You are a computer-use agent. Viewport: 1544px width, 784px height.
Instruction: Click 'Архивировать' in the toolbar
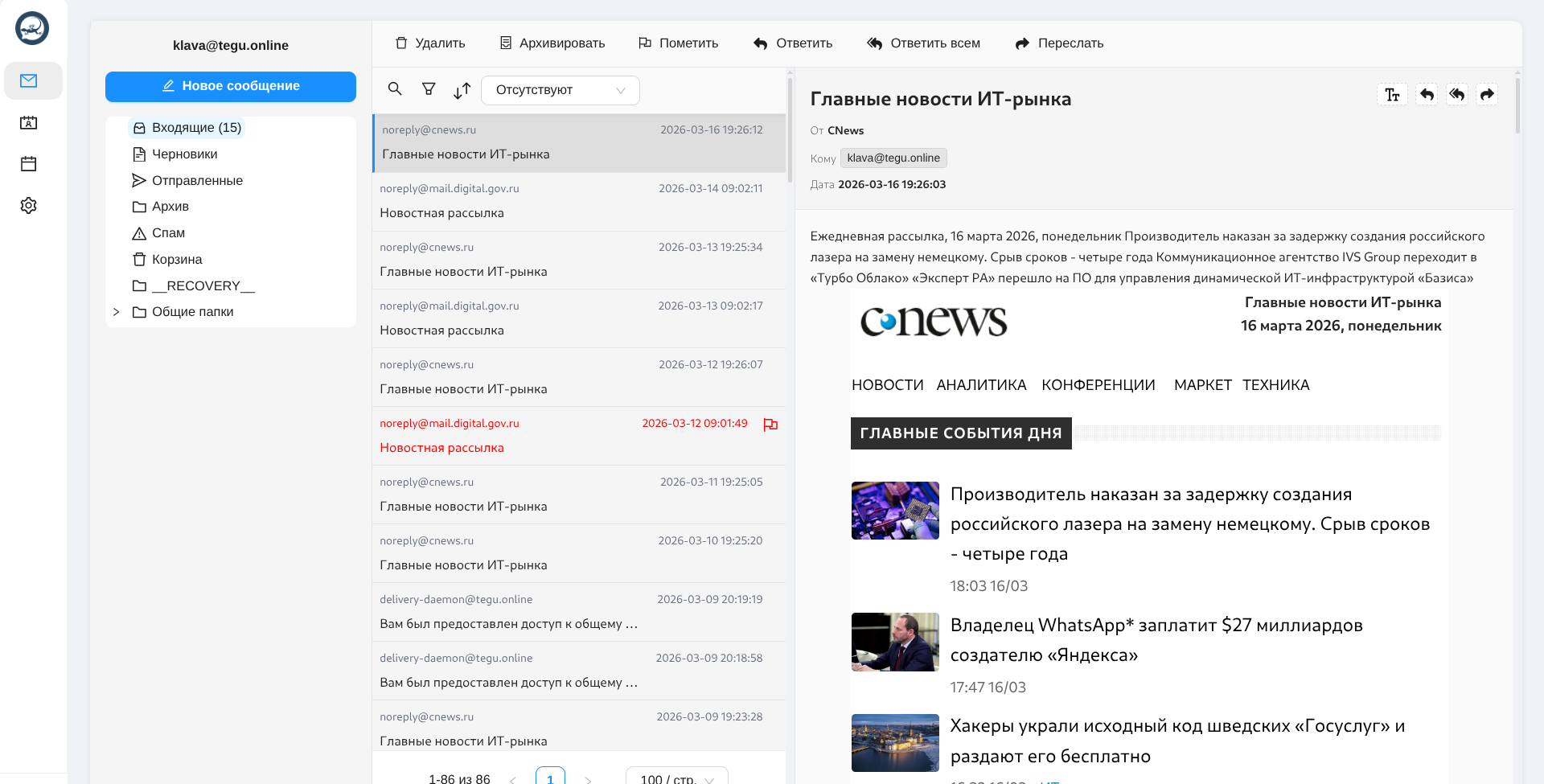tap(552, 43)
